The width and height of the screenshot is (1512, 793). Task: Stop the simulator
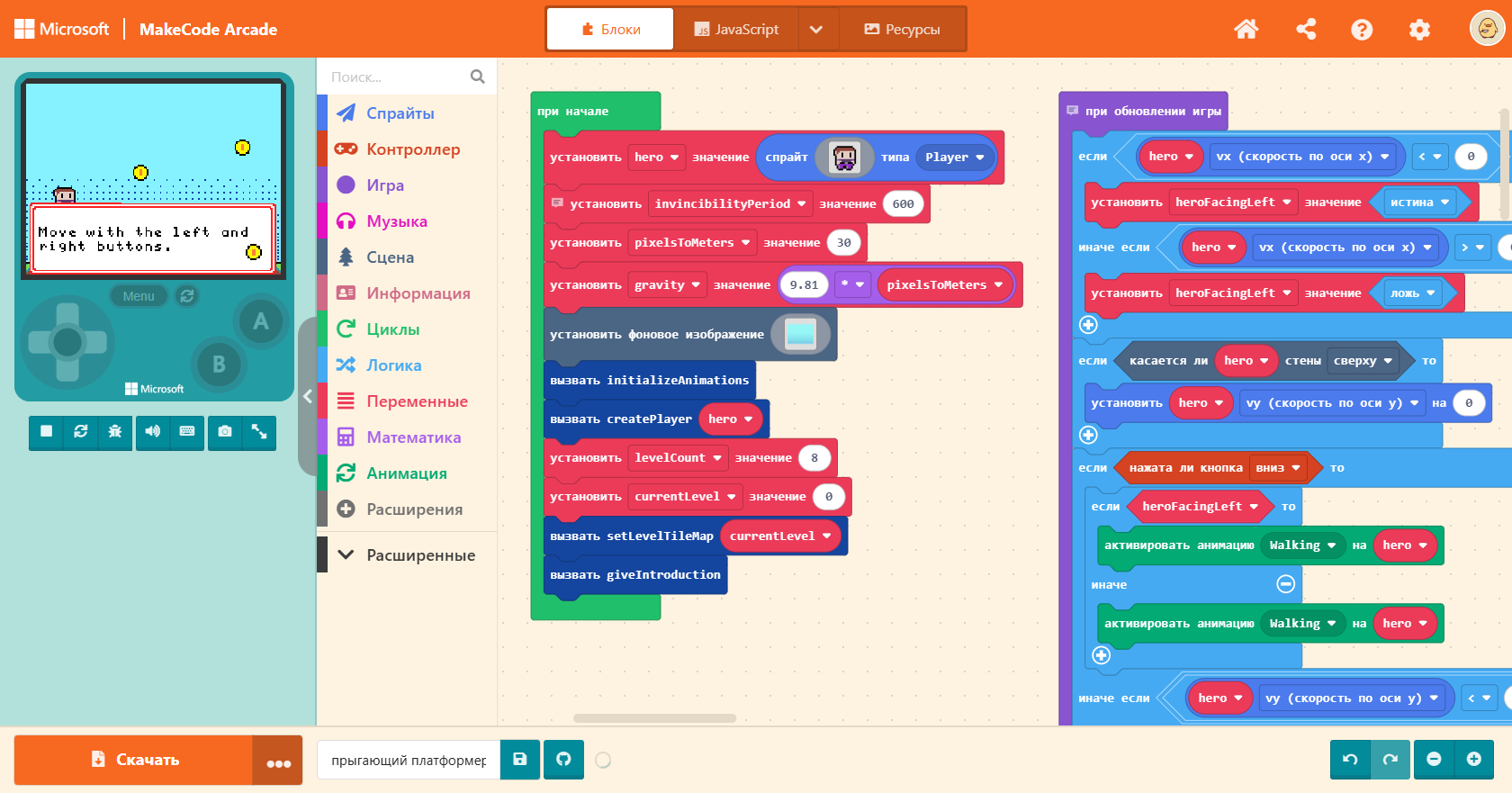click(46, 432)
